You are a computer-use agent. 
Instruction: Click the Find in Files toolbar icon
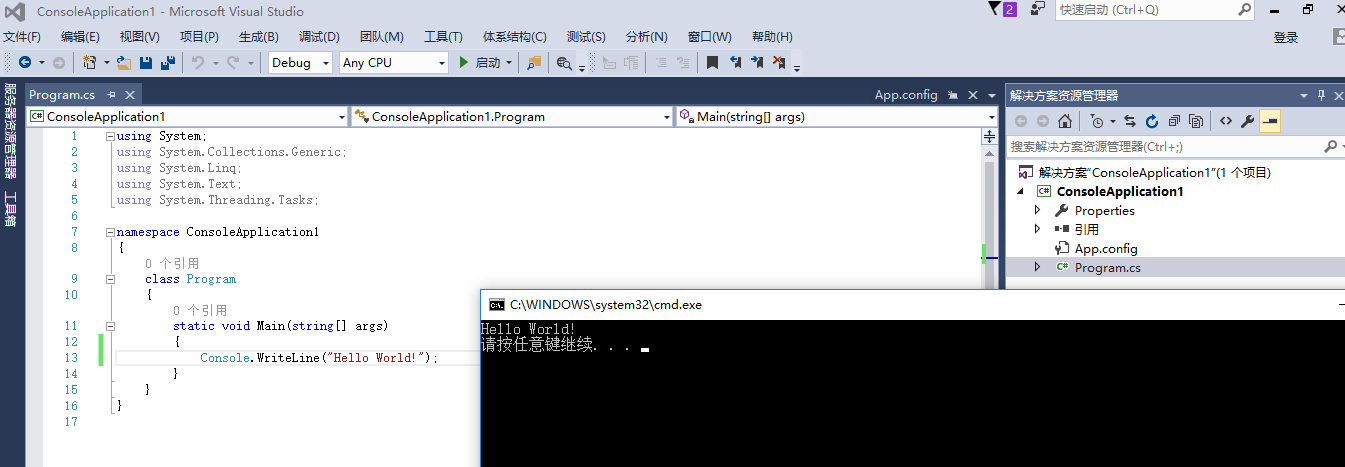[534, 62]
